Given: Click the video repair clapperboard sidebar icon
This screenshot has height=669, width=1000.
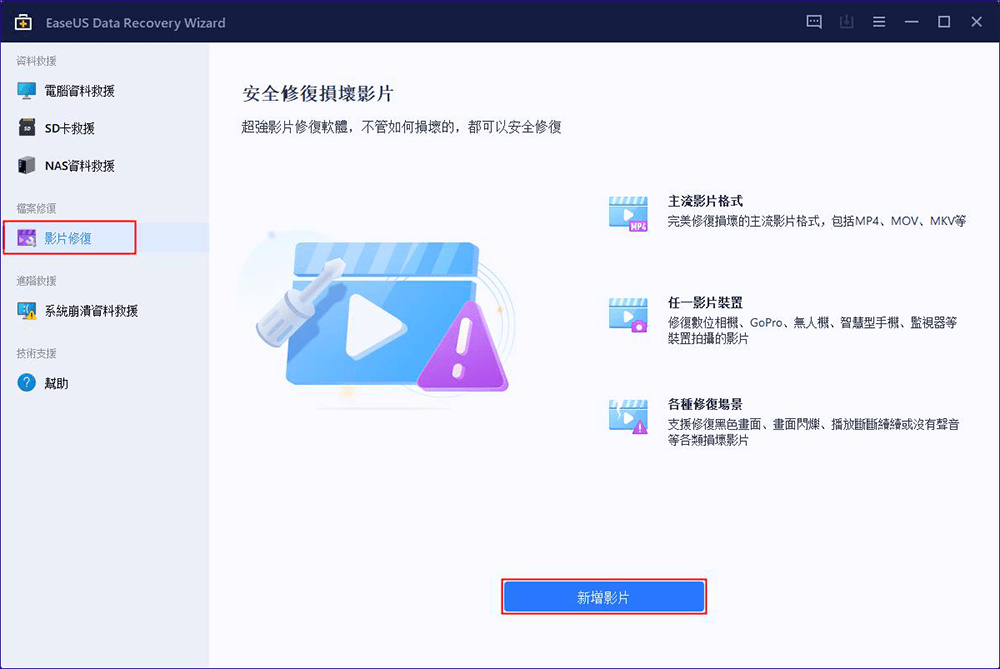Looking at the screenshot, I should 26,238.
